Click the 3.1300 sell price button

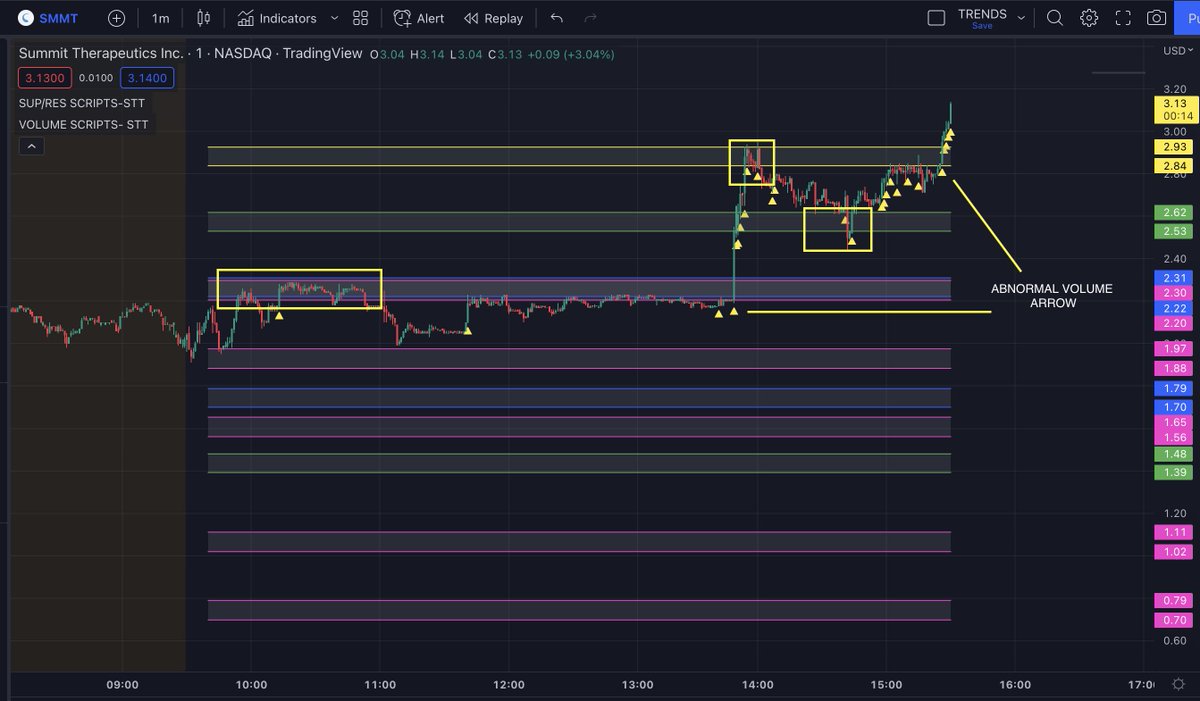click(x=43, y=77)
